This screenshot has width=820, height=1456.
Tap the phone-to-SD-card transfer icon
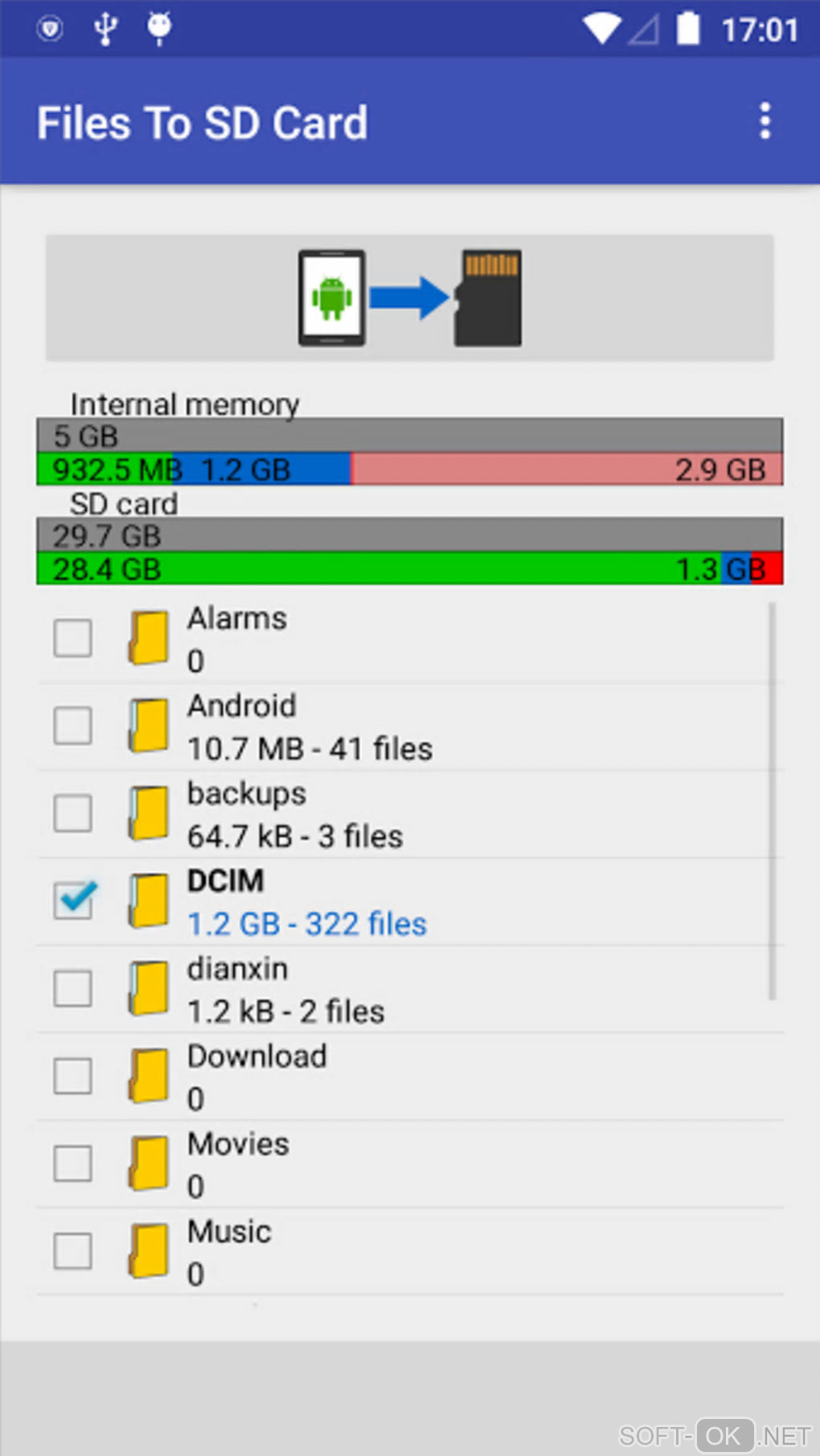(409, 298)
